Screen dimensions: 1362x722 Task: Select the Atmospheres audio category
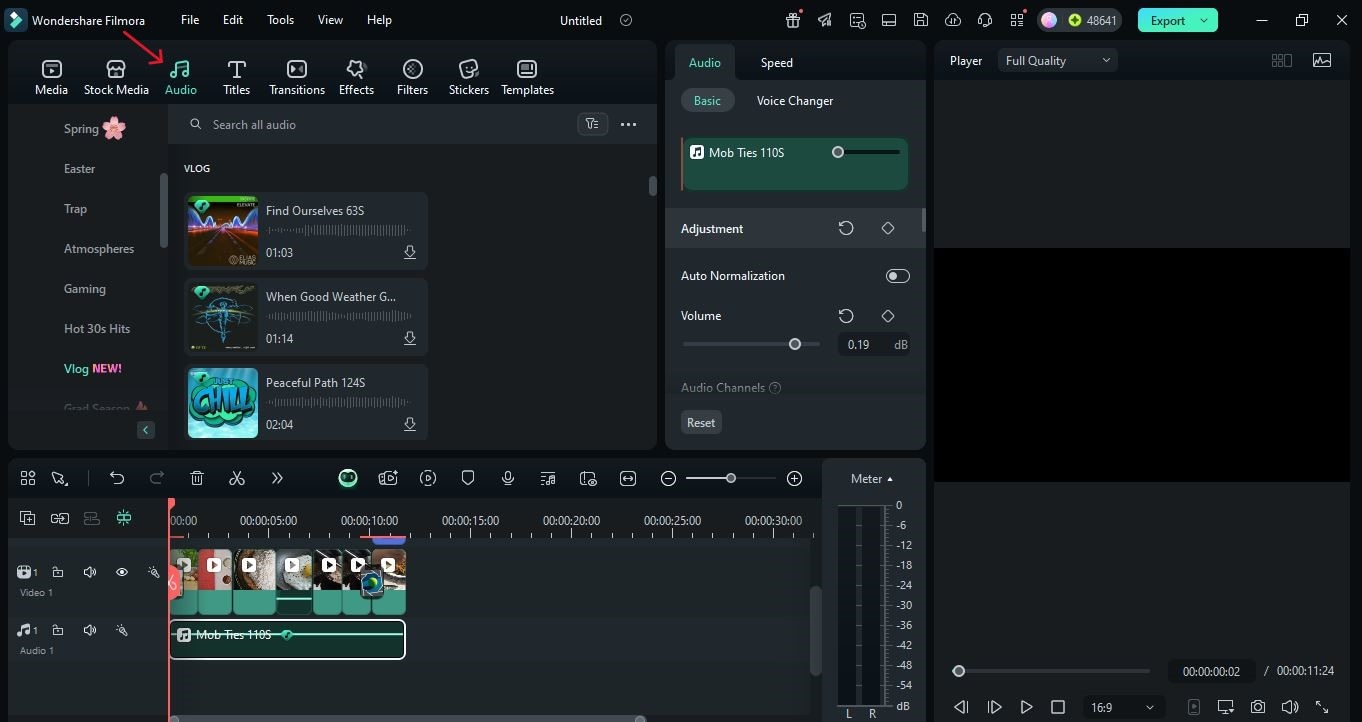coord(99,249)
